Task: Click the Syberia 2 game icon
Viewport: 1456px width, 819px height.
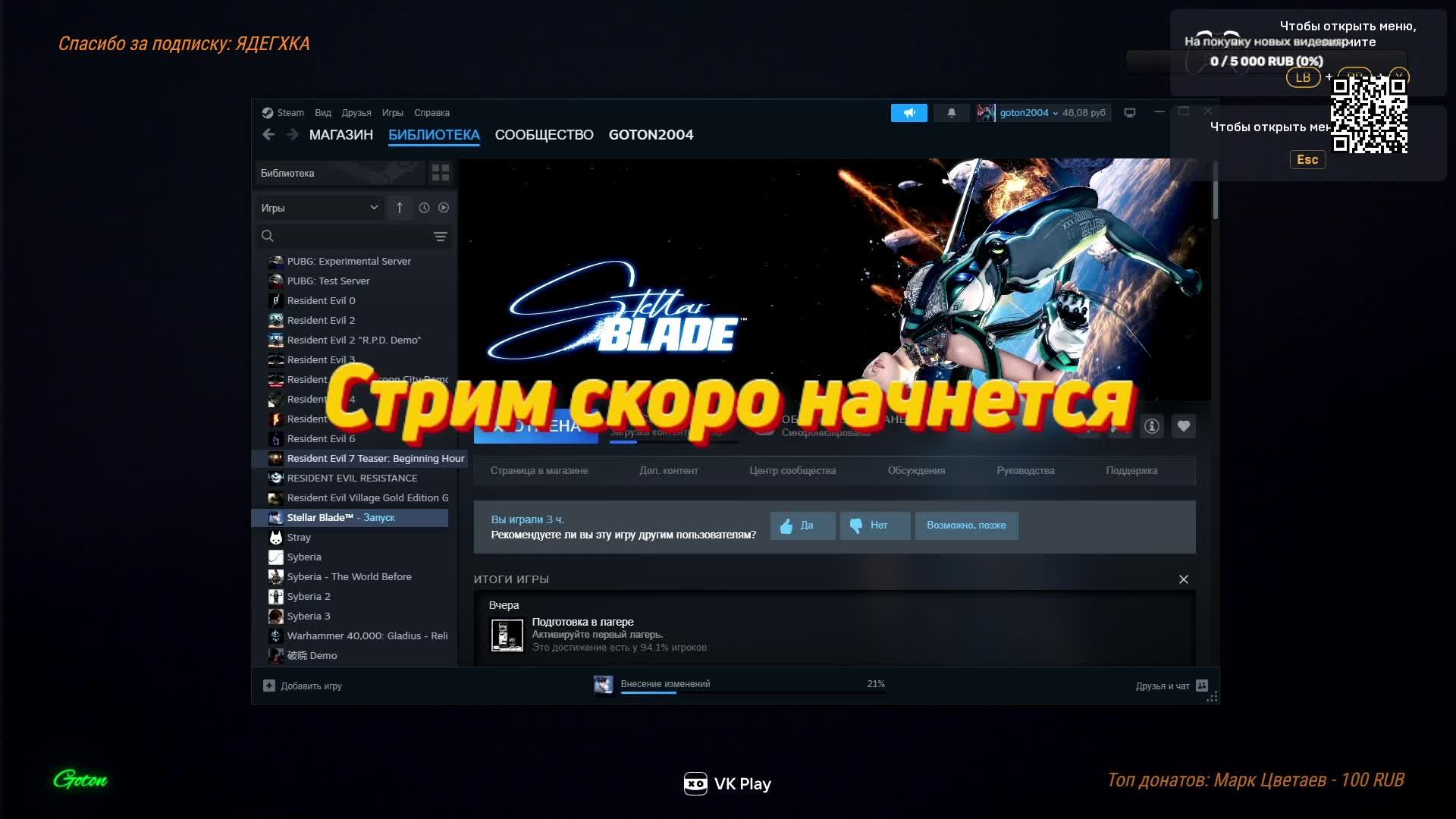Action: (x=276, y=596)
